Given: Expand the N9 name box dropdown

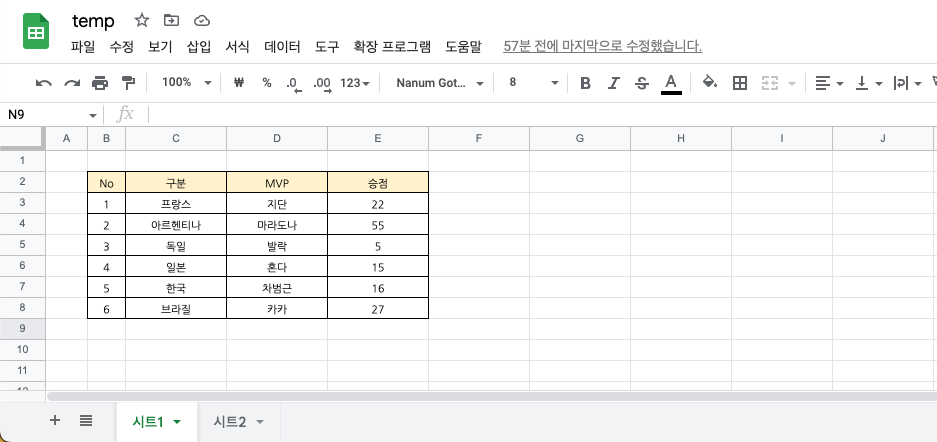Looking at the screenshot, I should click(x=93, y=115).
